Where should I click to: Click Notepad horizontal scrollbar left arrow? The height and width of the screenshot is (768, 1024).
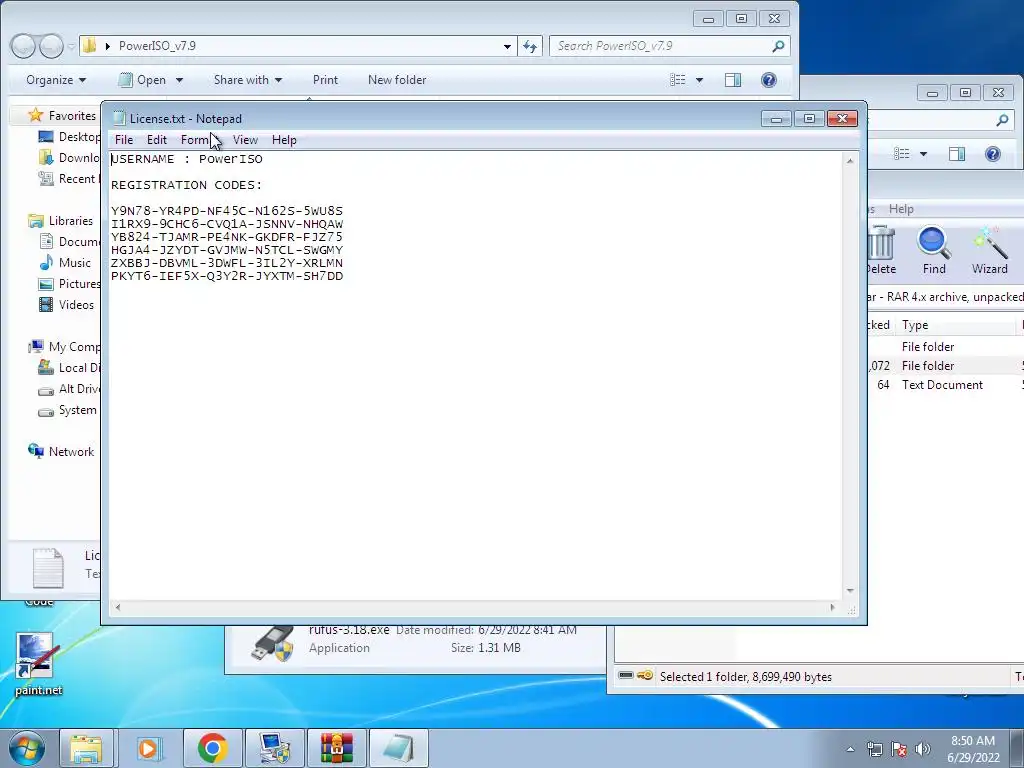(118, 607)
